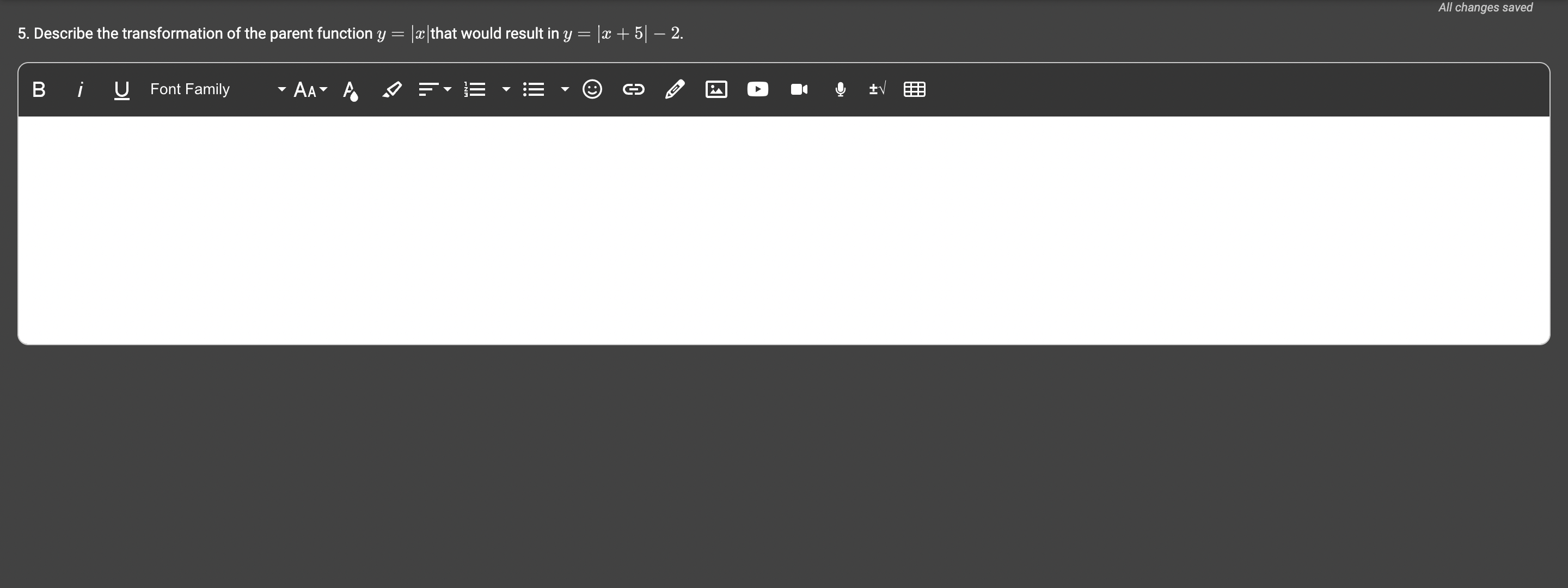Insert an image
This screenshot has height=588, width=1568.
coord(716,89)
